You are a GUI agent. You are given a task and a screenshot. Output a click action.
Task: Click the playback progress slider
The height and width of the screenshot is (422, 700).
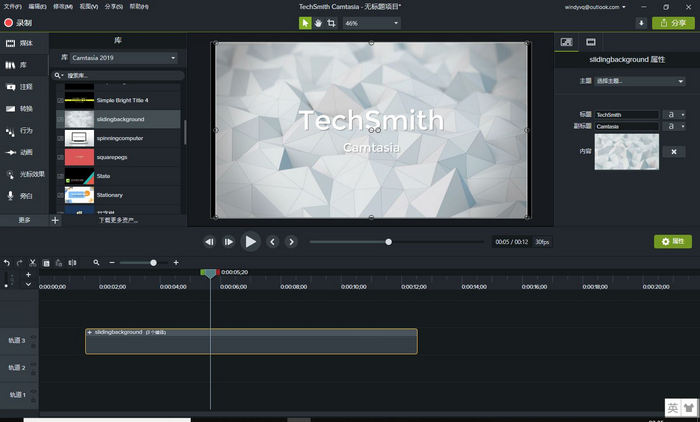pyautogui.click(x=396, y=242)
